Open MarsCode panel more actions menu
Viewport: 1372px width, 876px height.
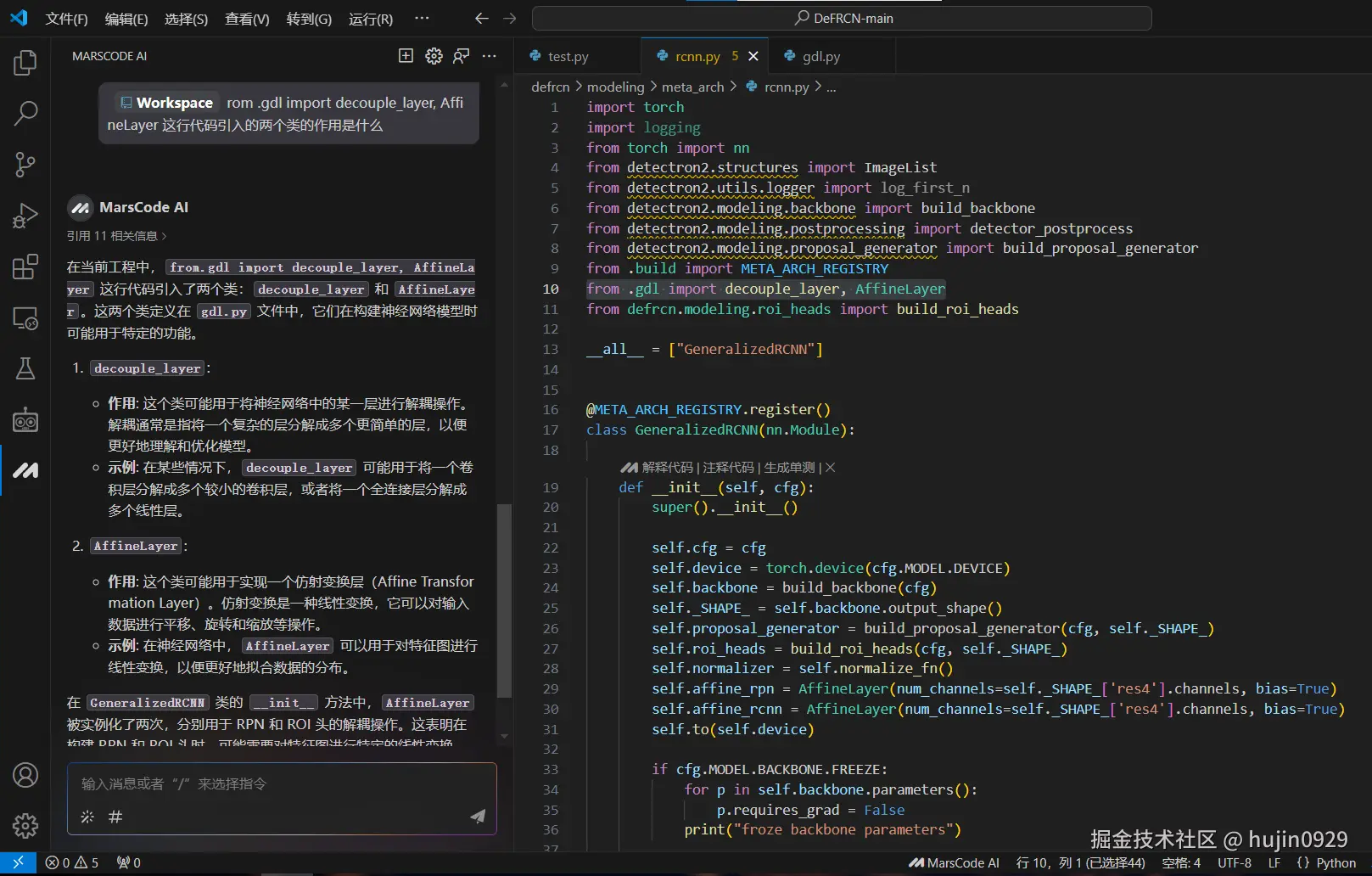[x=489, y=56]
